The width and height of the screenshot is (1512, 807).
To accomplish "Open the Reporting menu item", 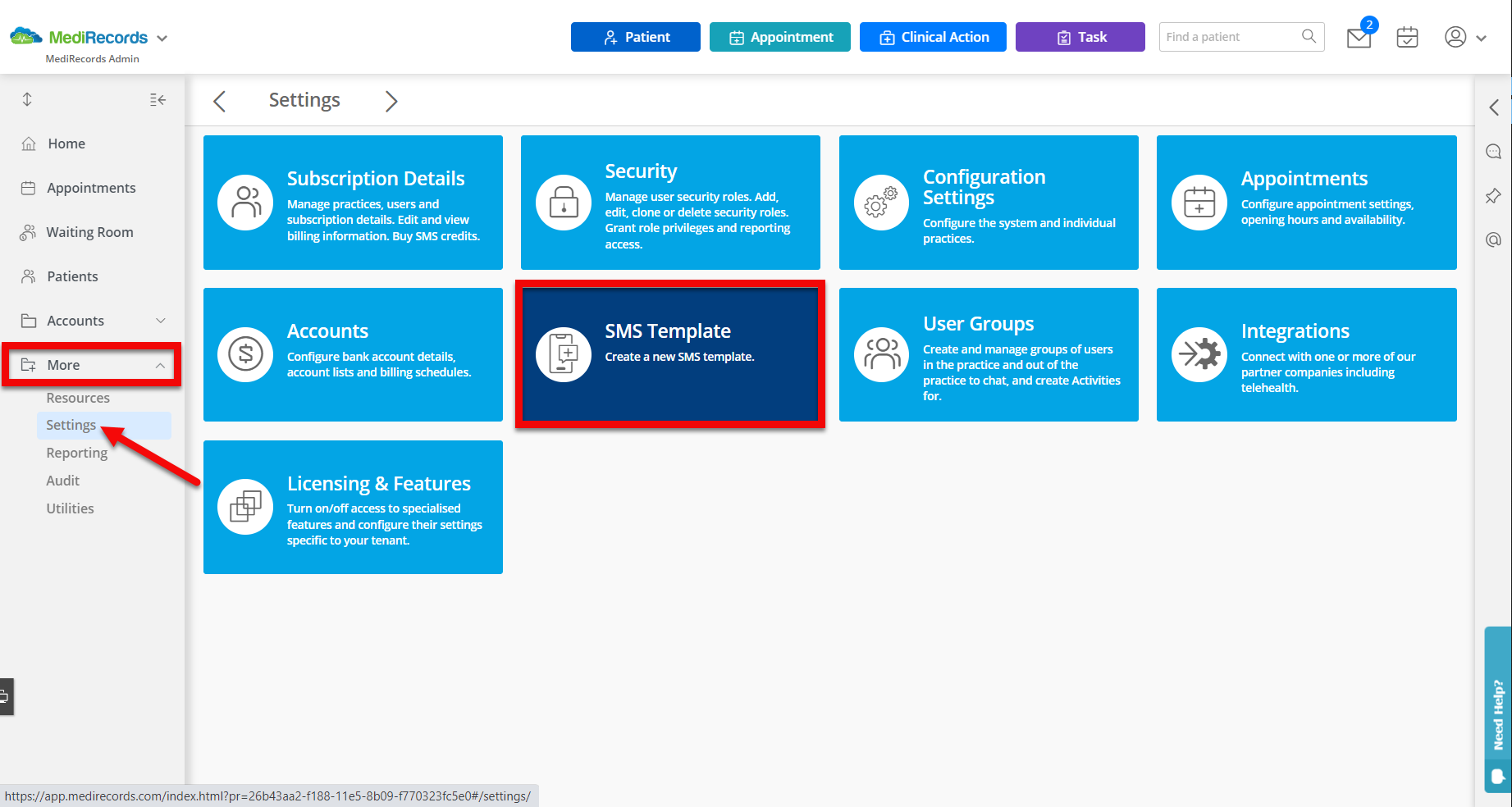I will point(76,453).
